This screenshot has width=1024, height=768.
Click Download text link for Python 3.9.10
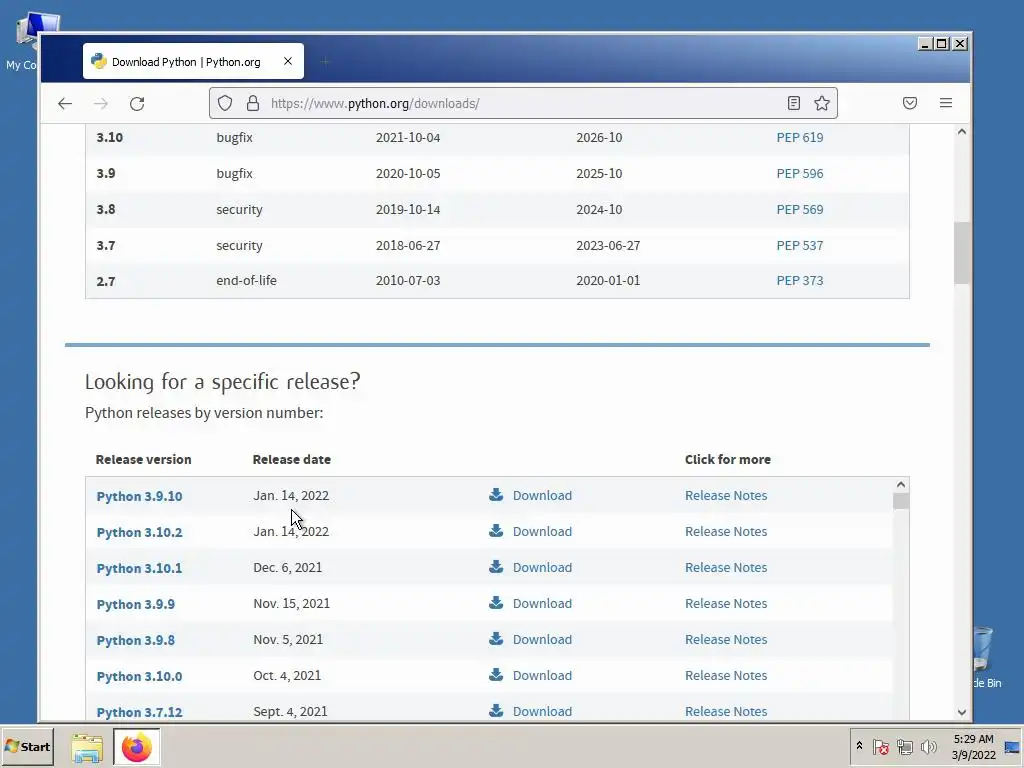pos(542,496)
